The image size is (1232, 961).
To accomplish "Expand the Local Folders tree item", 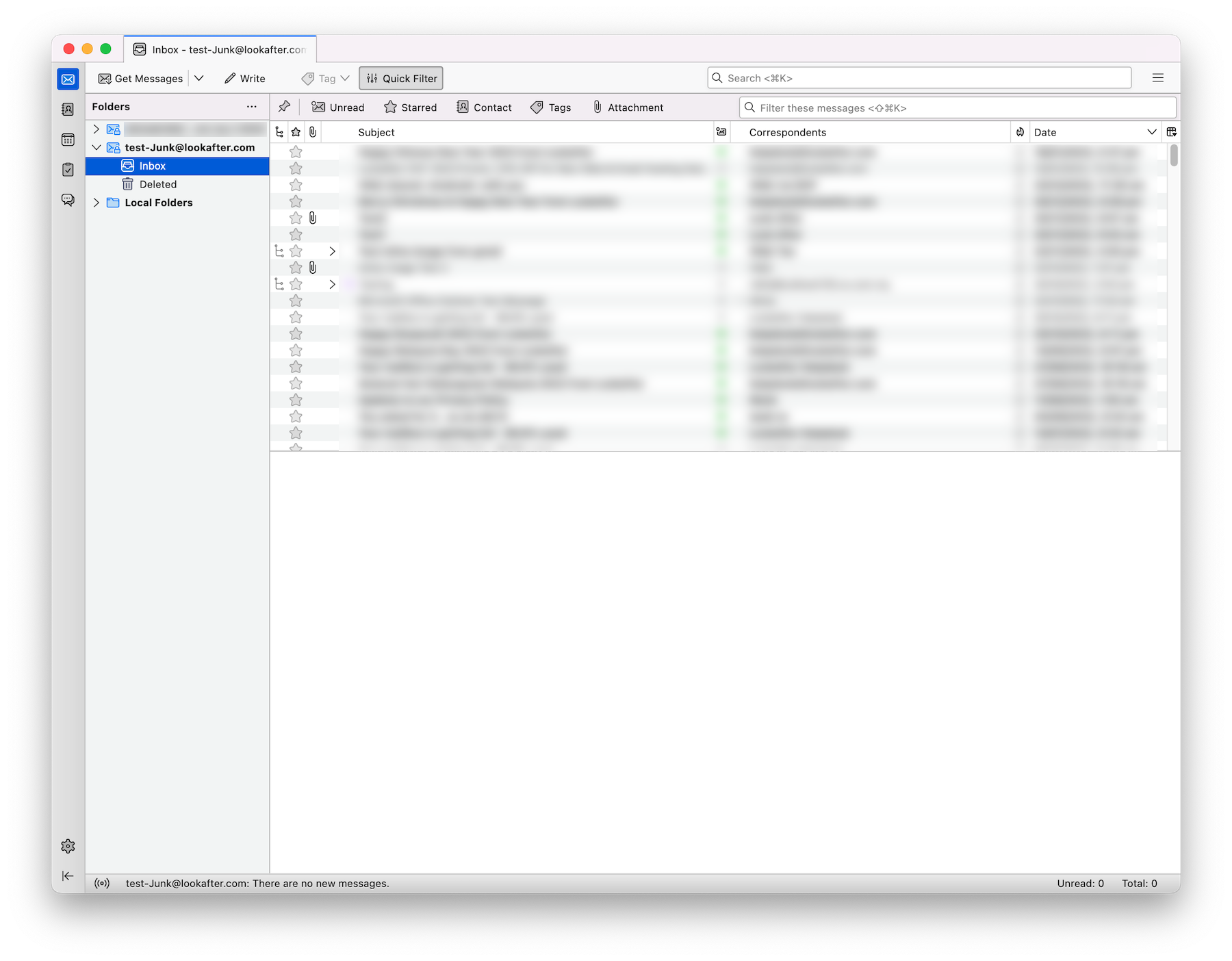I will point(97,203).
